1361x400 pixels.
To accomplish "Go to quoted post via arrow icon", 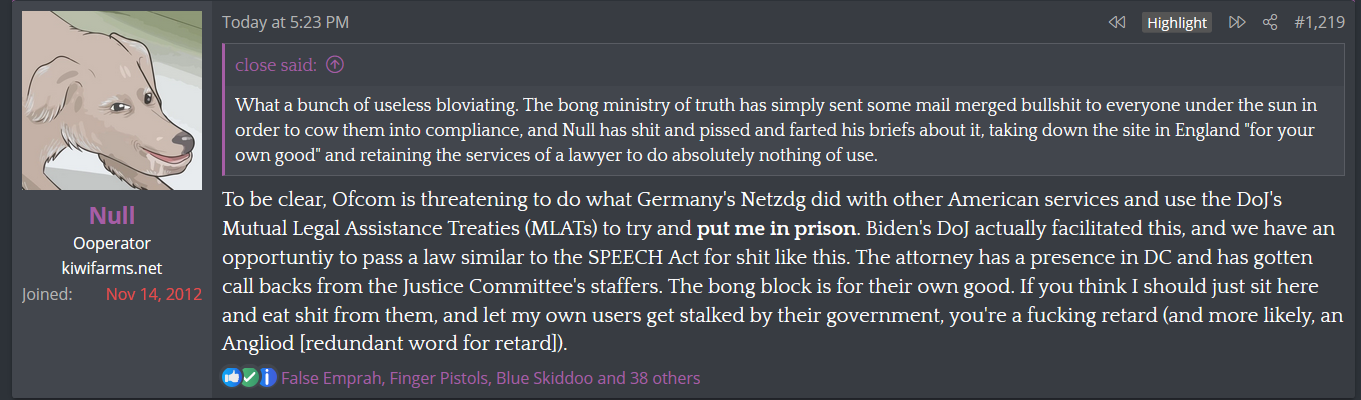I will (x=335, y=66).
